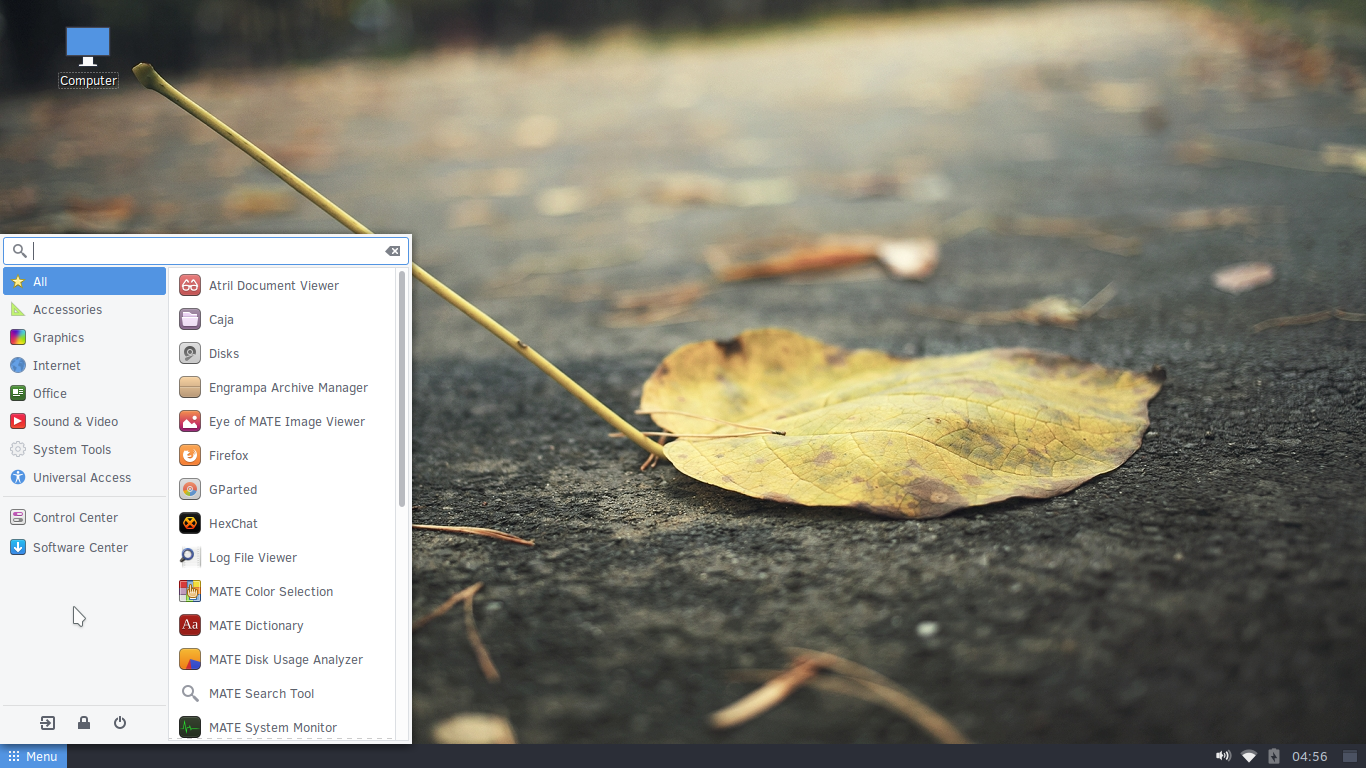Select the Internet category
The width and height of the screenshot is (1366, 768).
pyautogui.click(x=84, y=365)
